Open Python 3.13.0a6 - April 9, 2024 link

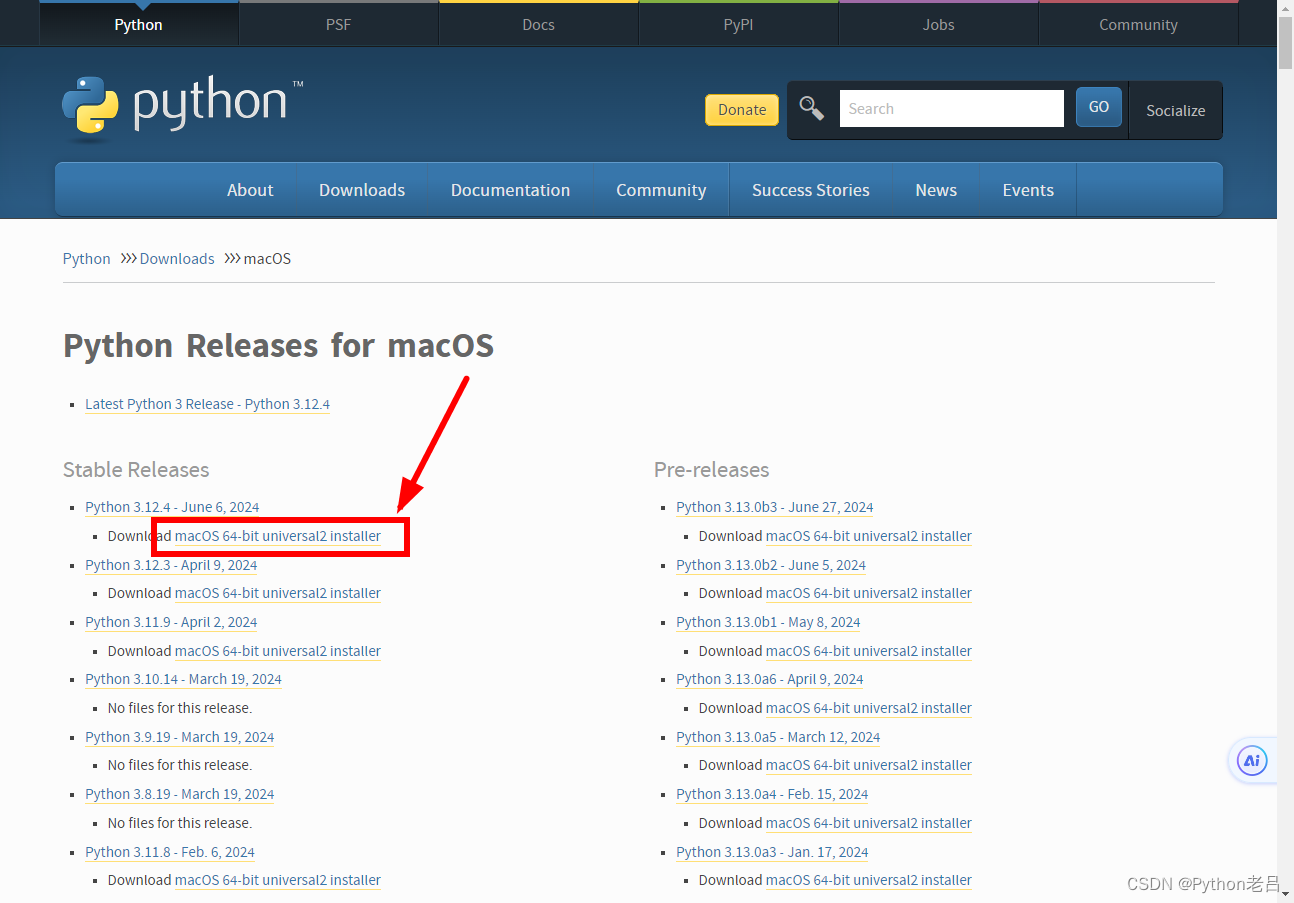pyautogui.click(x=770, y=679)
